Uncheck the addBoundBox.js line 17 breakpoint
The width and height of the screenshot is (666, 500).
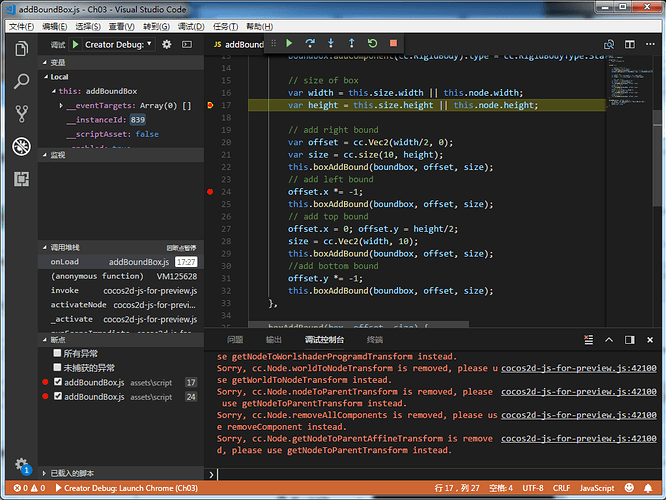[x=57, y=382]
